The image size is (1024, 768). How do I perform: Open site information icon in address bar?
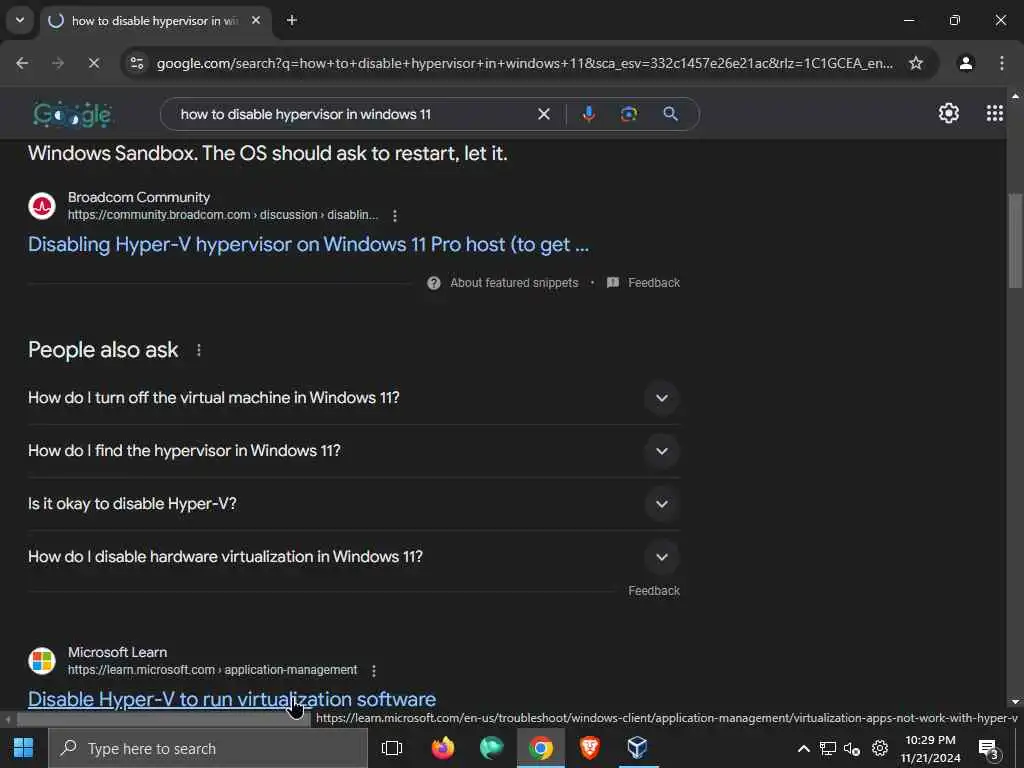[137, 63]
